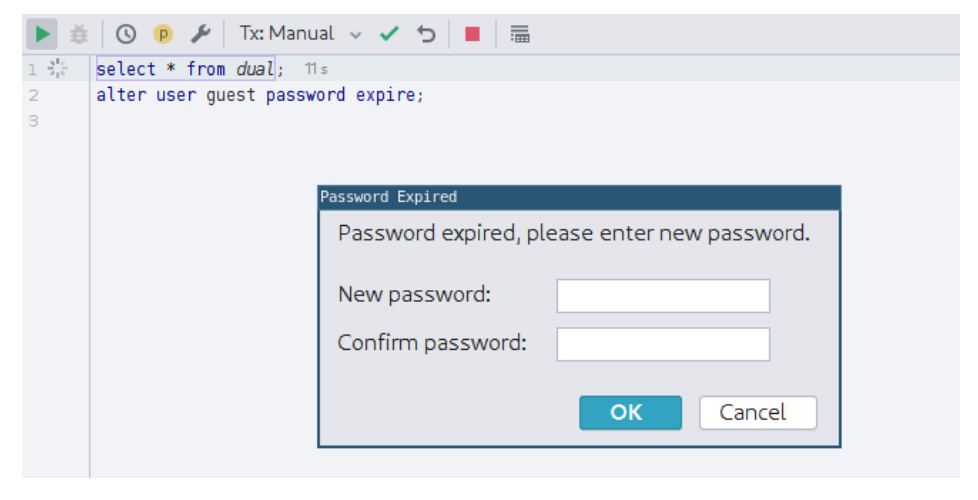Click alter user guest password expire line

click(x=259, y=95)
